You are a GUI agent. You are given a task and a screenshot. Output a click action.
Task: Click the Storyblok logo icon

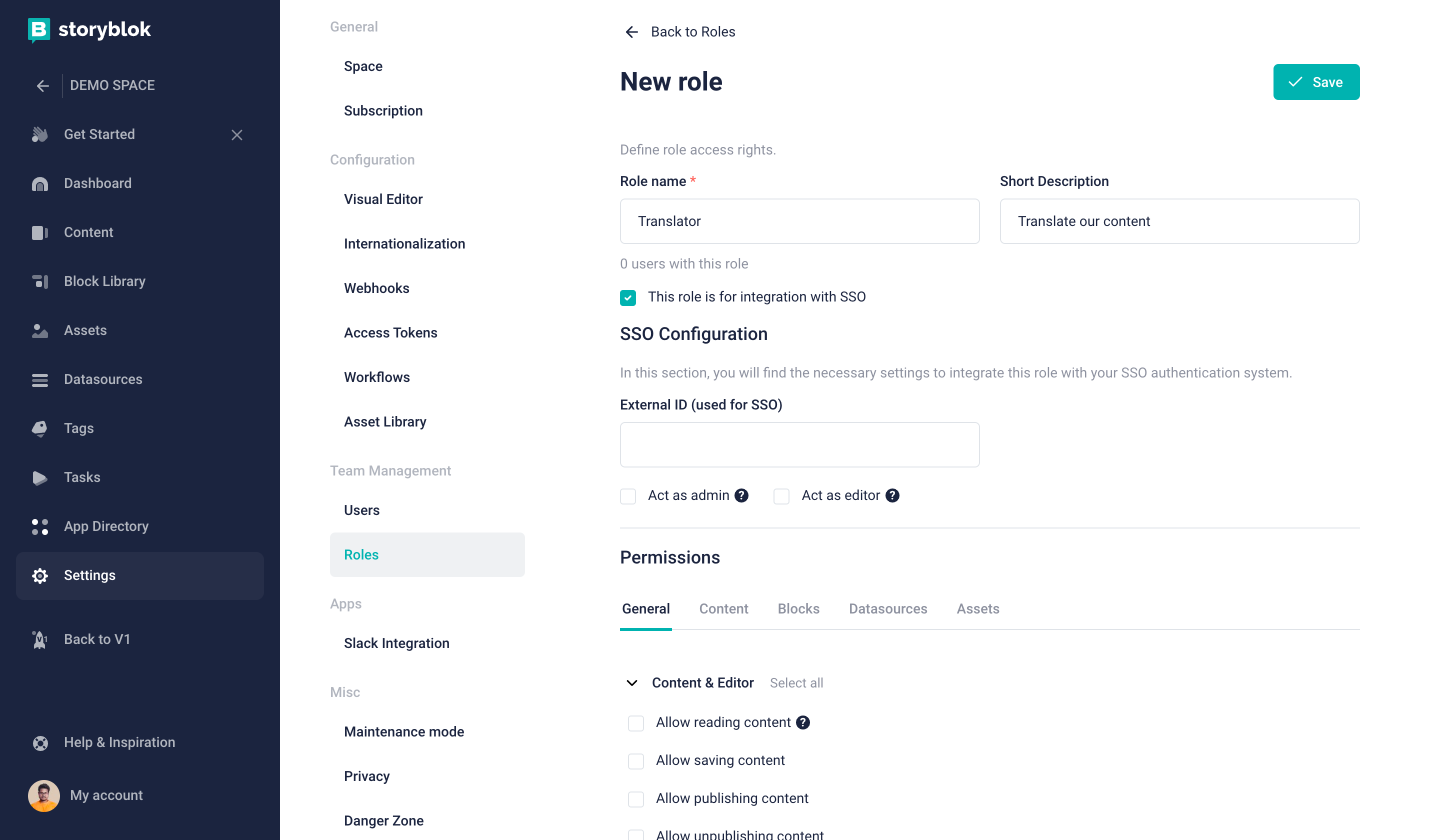point(39,29)
